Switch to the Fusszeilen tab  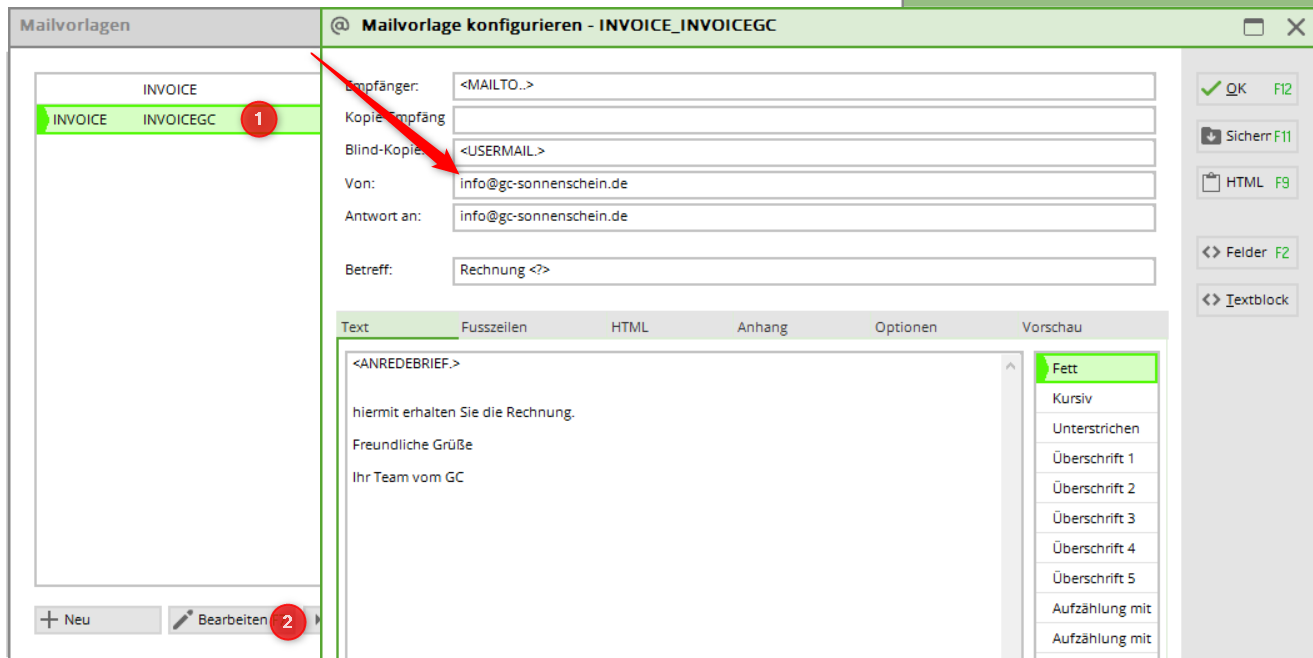tap(494, 327)
